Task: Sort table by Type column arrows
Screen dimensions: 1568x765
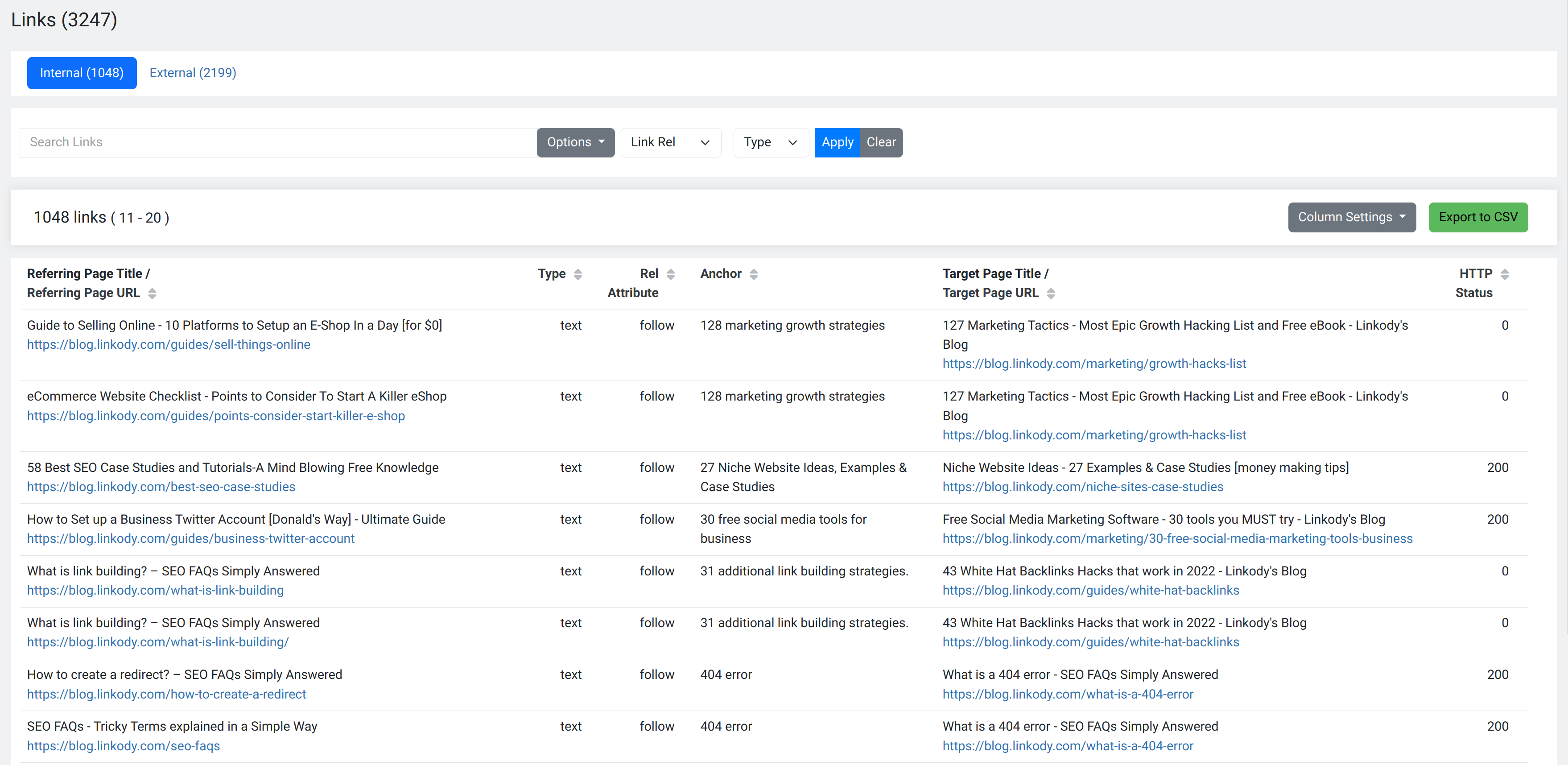Action: point(578,274)
